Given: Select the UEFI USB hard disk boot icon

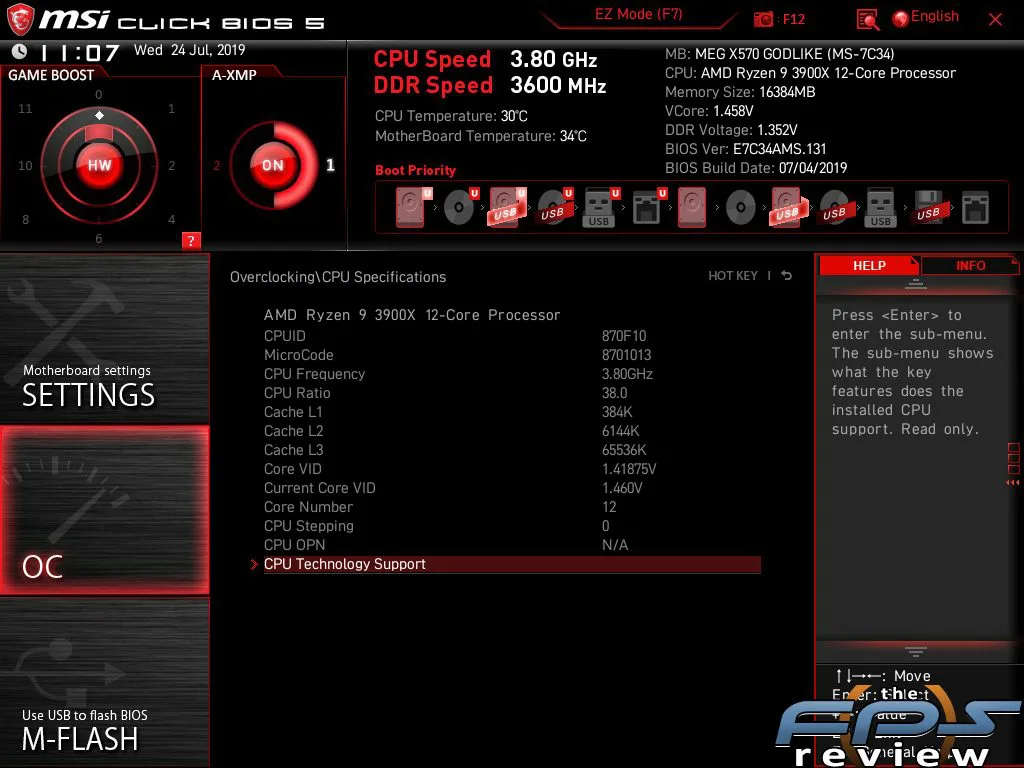Looking at the screenshot, I should (x=507, y=207).
